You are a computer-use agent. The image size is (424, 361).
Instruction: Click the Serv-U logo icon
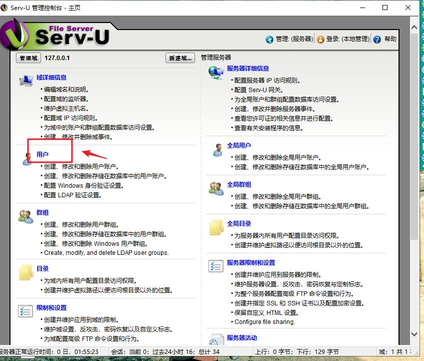pos(15,35)
